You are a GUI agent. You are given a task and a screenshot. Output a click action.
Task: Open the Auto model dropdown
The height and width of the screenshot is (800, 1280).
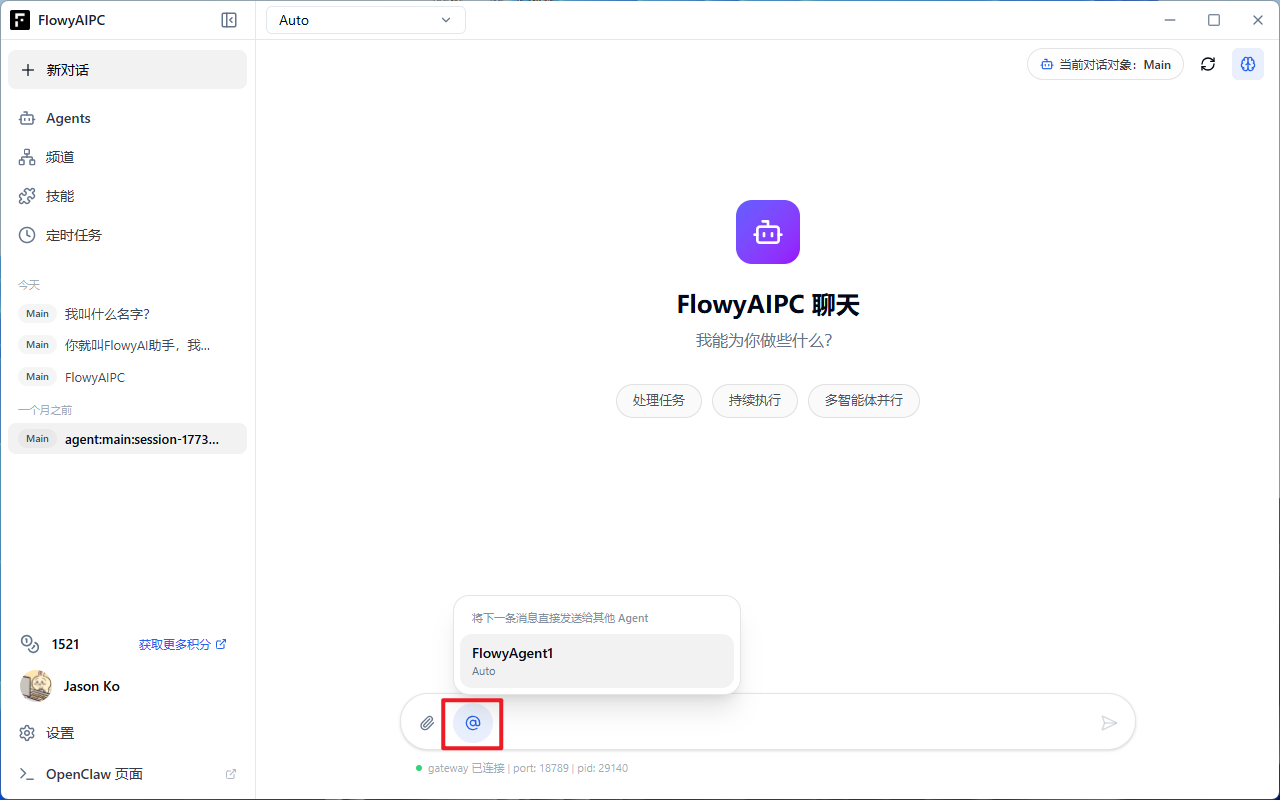coord(365,19)
